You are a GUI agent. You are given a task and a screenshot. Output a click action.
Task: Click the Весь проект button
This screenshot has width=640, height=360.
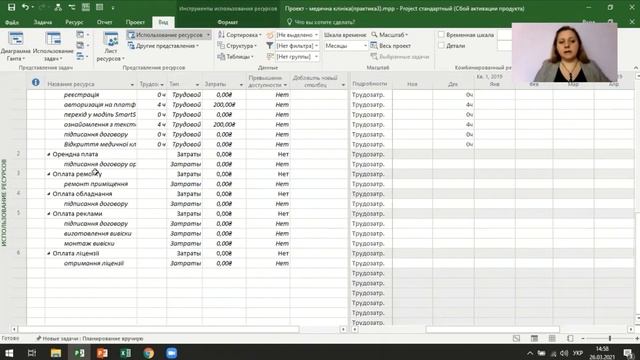tap(390, 46)
